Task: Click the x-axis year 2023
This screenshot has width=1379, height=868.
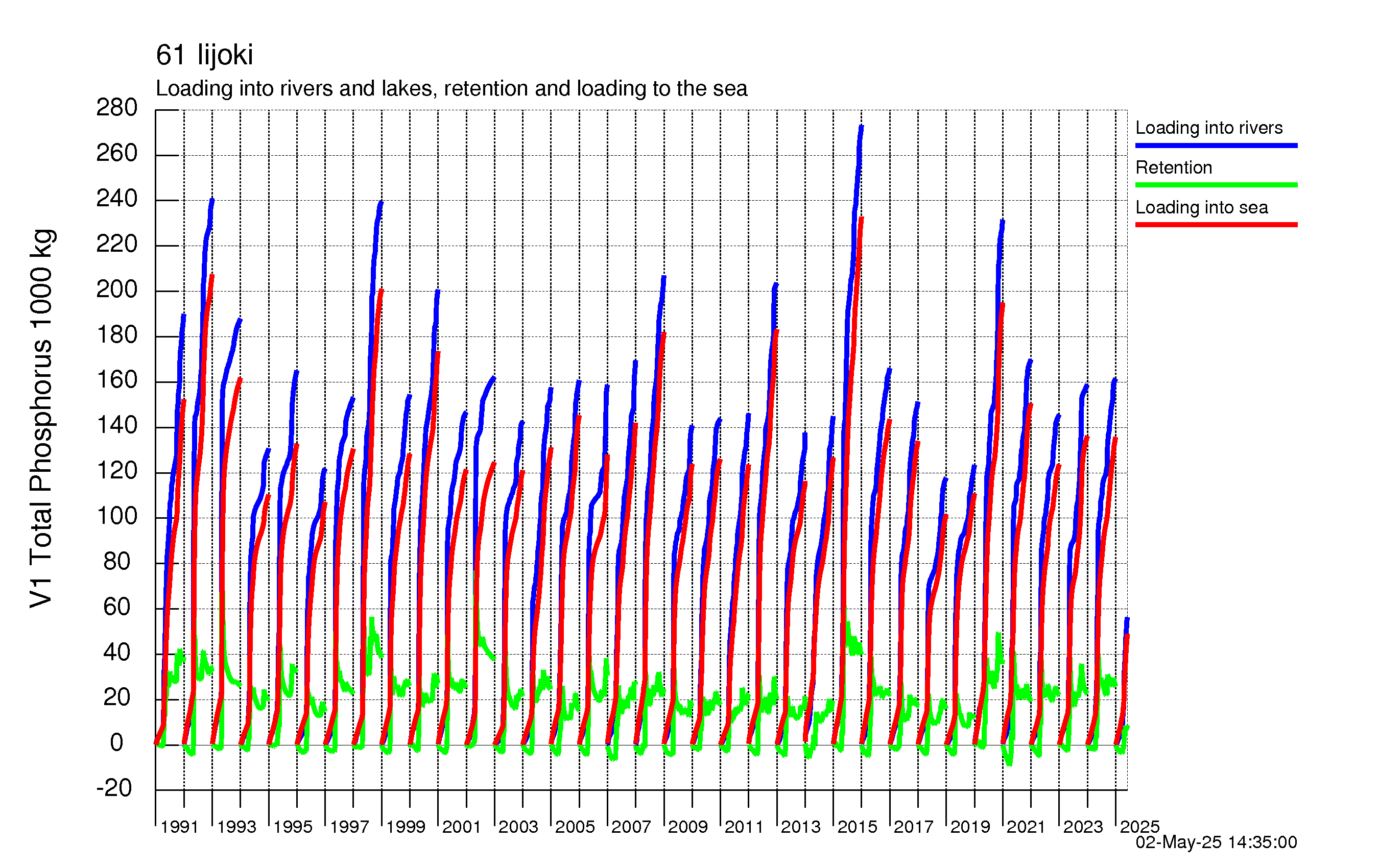Action: [1083, 827]
